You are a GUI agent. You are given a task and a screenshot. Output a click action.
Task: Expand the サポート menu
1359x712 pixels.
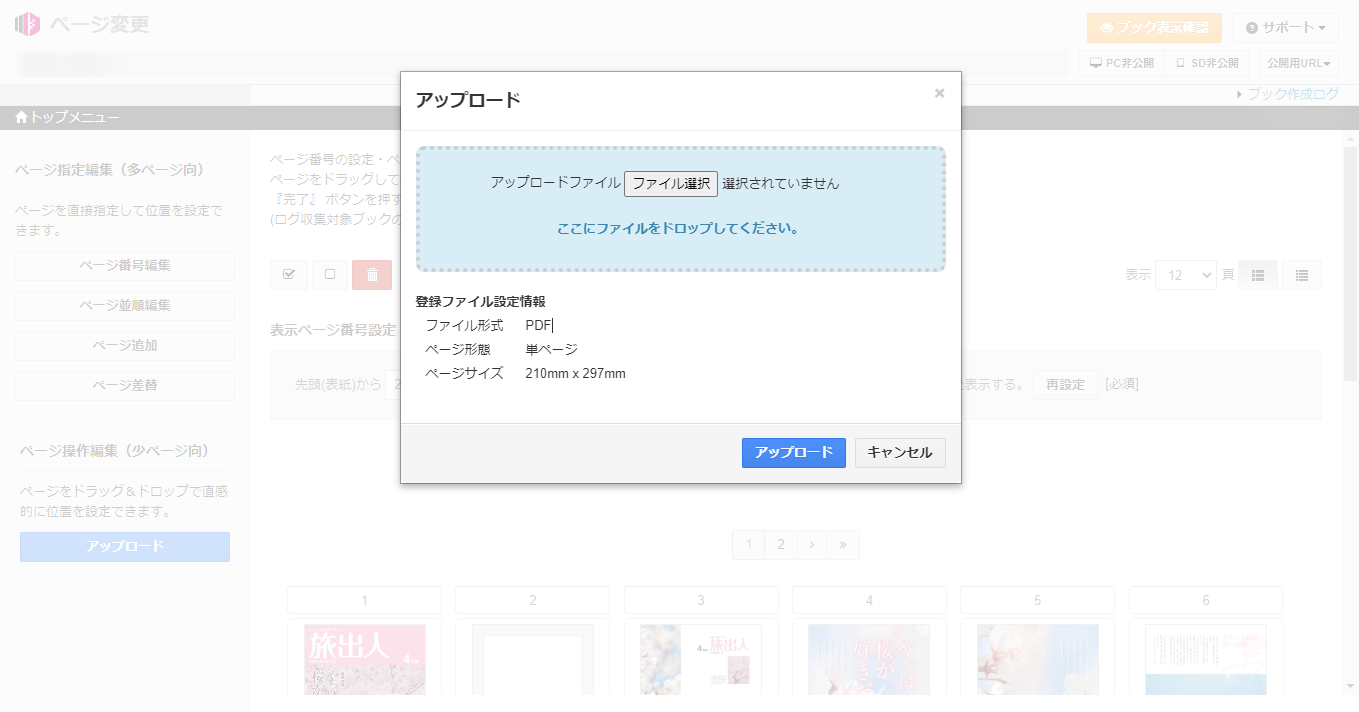pos(1283,27)
